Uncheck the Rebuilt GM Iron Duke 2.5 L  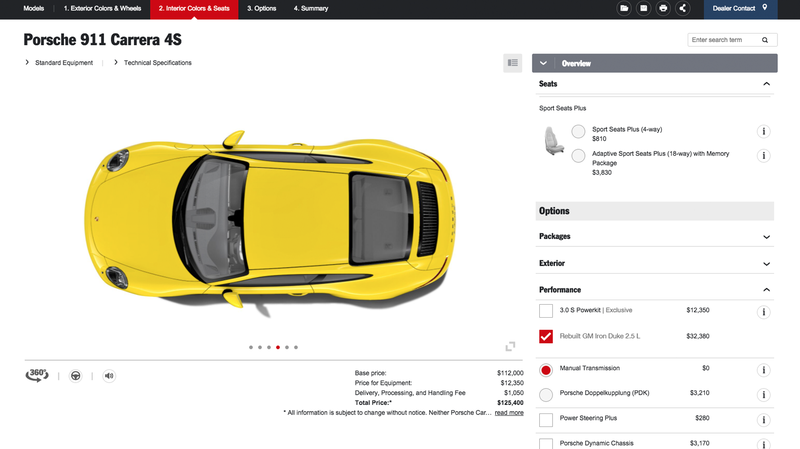[546, 336]
